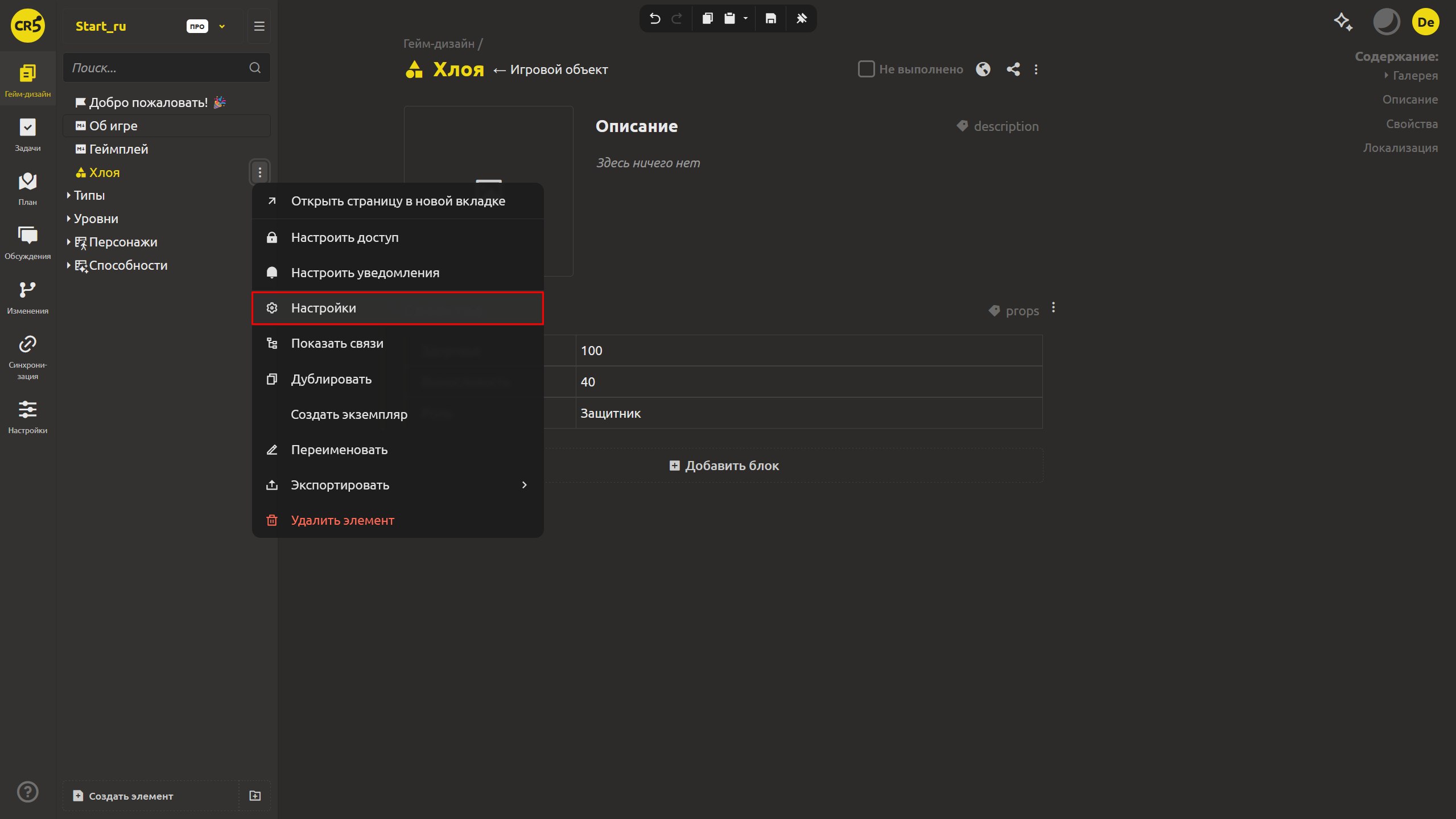This screenshot has width=1456, height=819.
Task: Click the search magnifier icon
Action: [255, 68]
